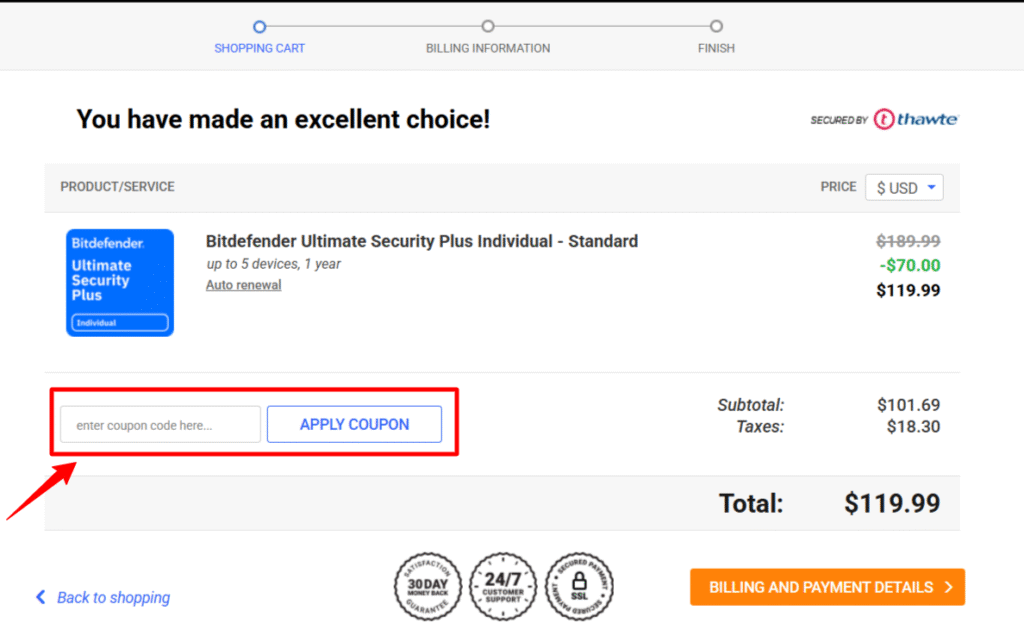
Task: Select the Shopping Cart step label
Action: click(260, 48)
